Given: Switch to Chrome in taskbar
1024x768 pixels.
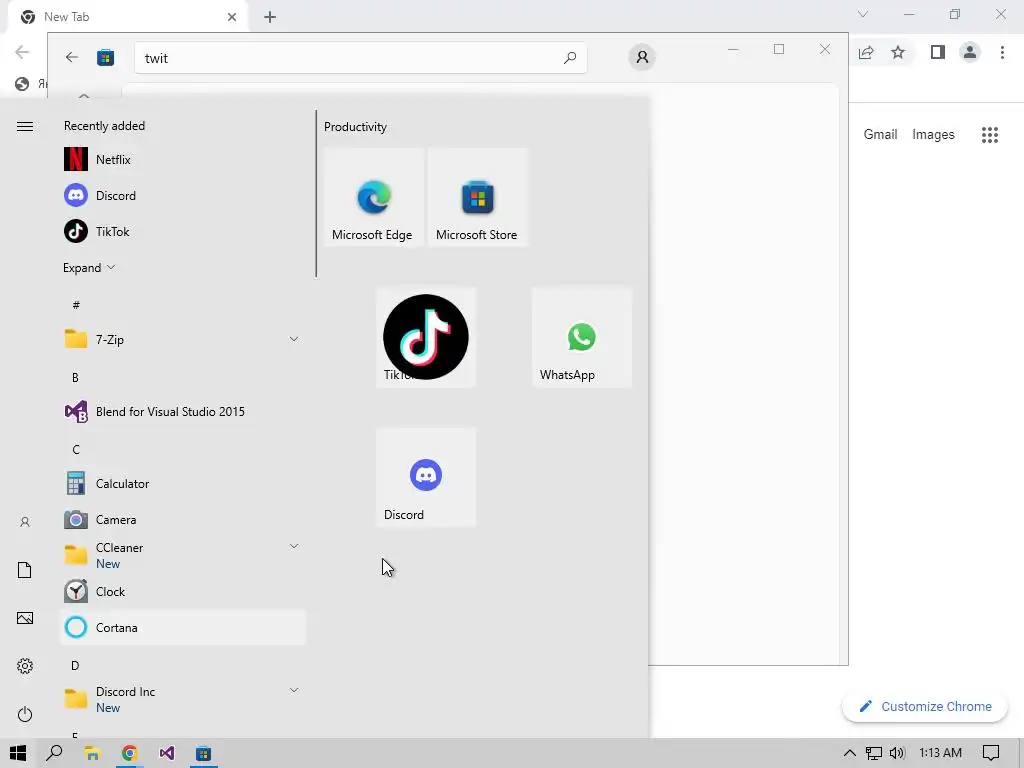Looking at the screenshot, I should point(129,753).
